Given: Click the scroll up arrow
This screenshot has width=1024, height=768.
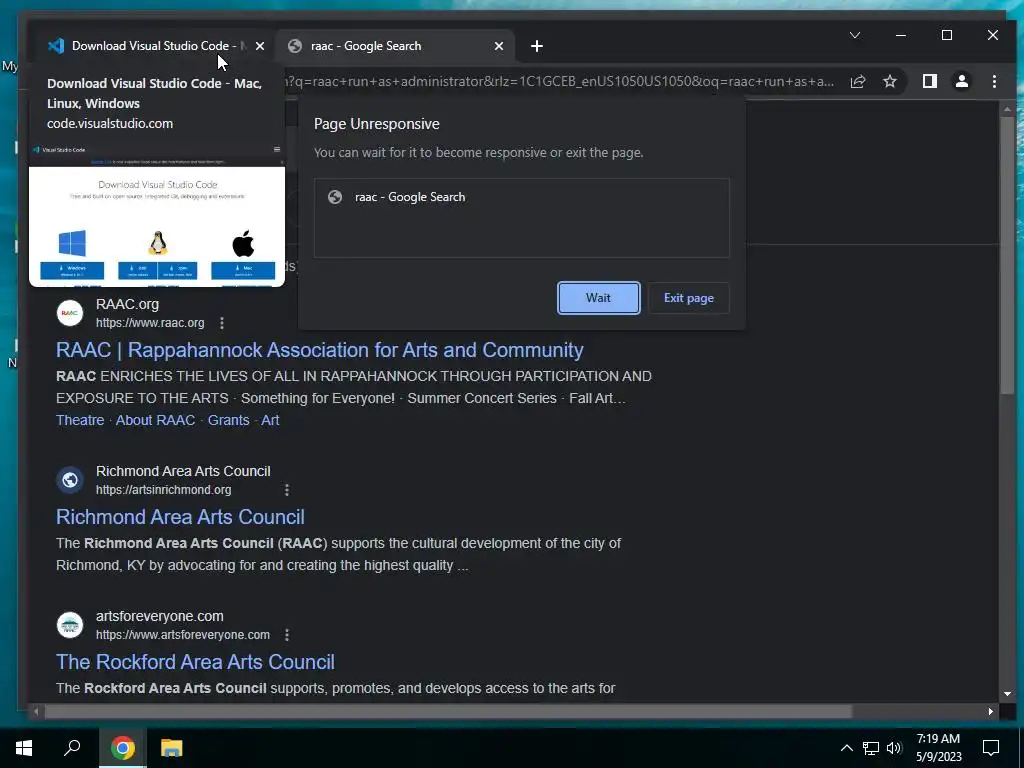Looking at the screenshot, I should pos(1007,109).
